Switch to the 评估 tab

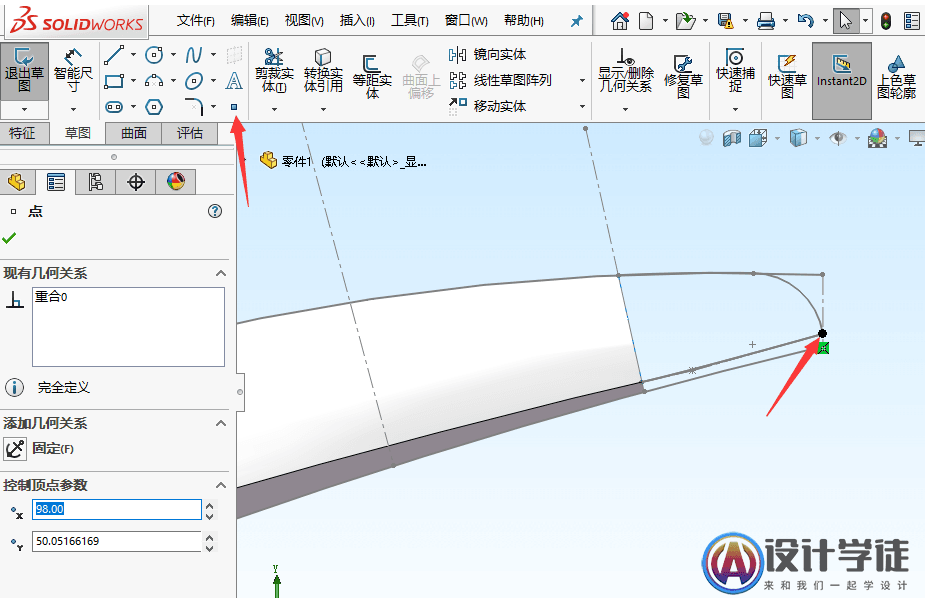(190, 133)
